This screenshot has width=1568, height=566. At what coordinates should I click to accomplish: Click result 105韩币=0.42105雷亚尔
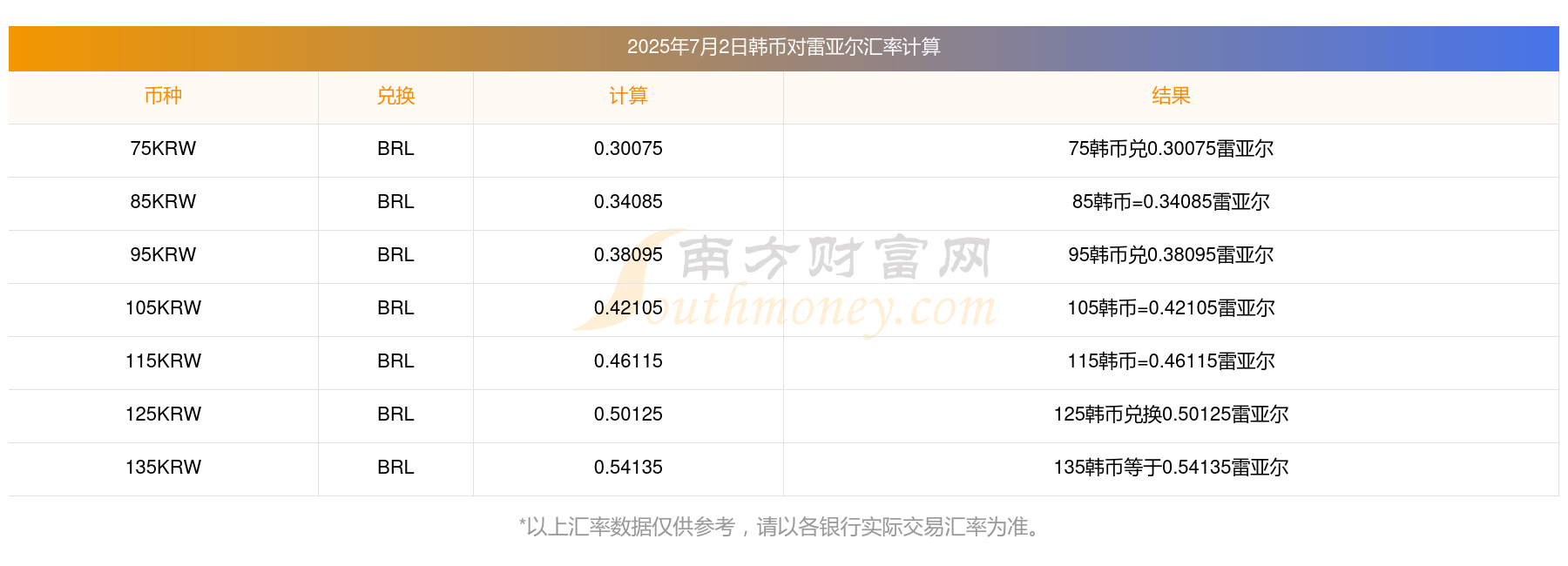click(x=1171, y=308)
